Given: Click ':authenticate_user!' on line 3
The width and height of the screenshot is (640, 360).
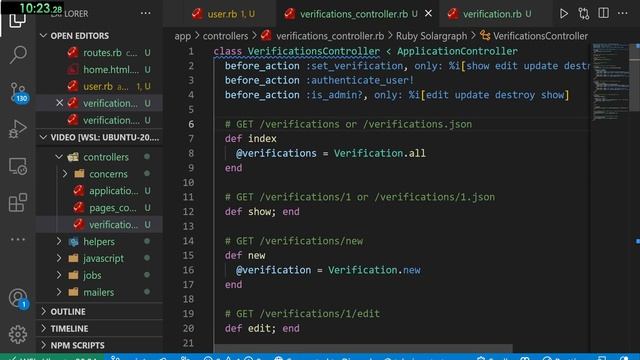Looking at the screenshot, I should (x=360, y=80).
